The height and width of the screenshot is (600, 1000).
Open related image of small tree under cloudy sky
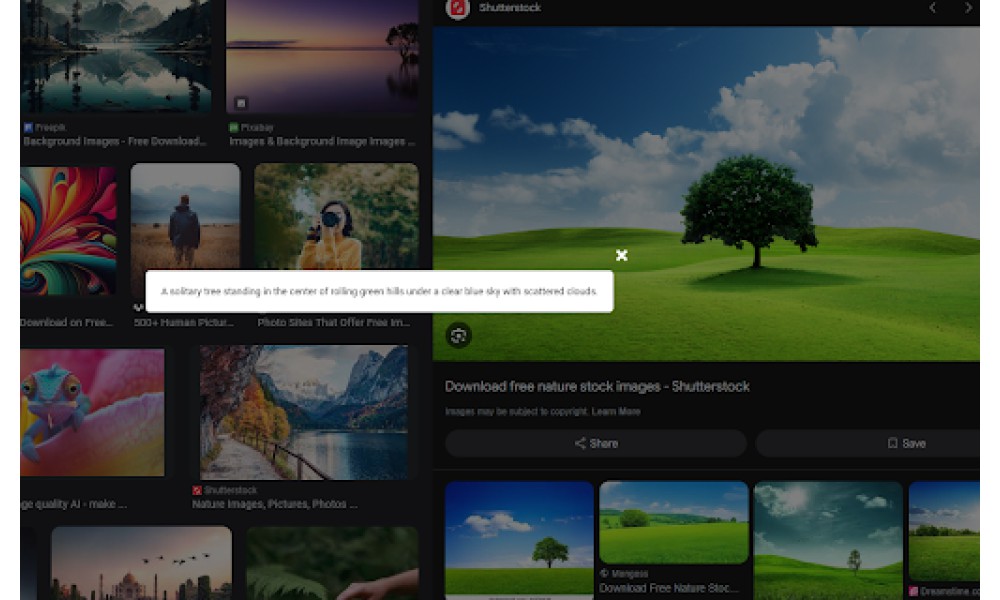[x=828, y=540]
